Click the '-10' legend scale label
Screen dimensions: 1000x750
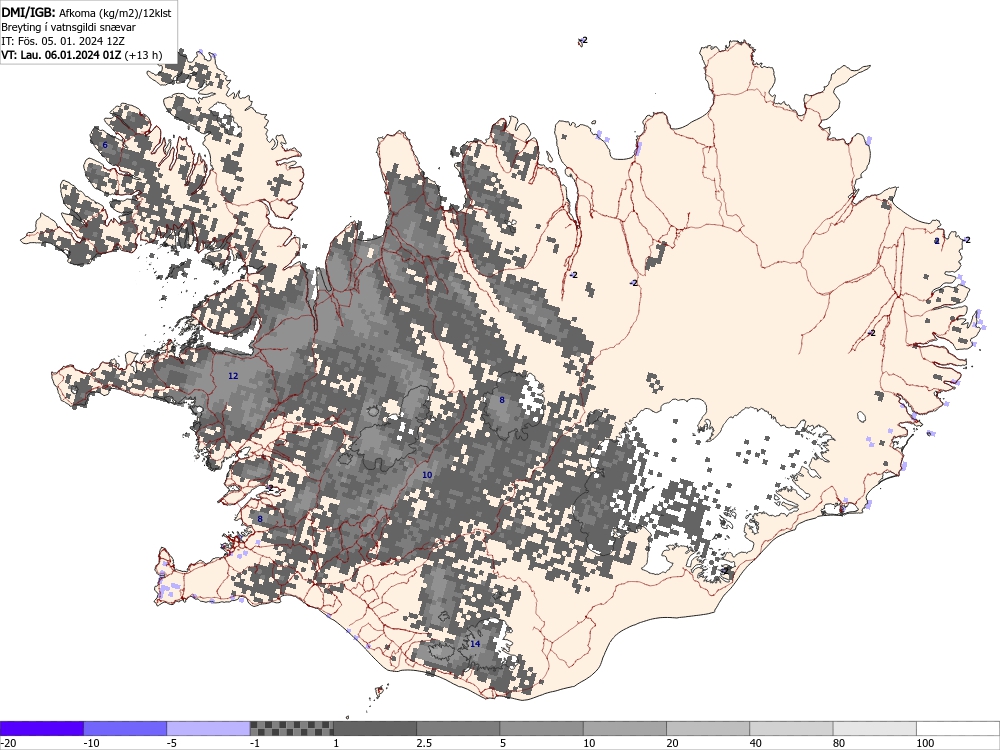tap(92, 743)
